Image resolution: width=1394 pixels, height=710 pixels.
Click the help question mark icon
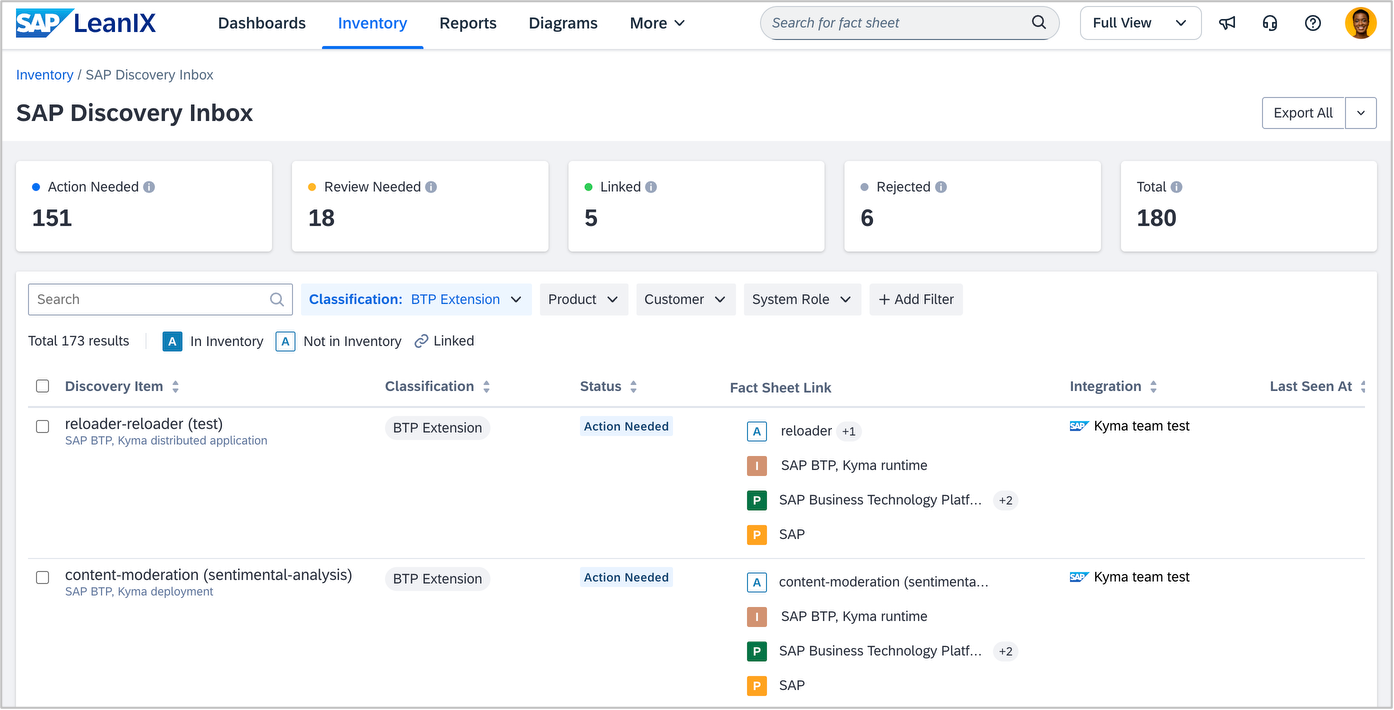coord(1313,23)
